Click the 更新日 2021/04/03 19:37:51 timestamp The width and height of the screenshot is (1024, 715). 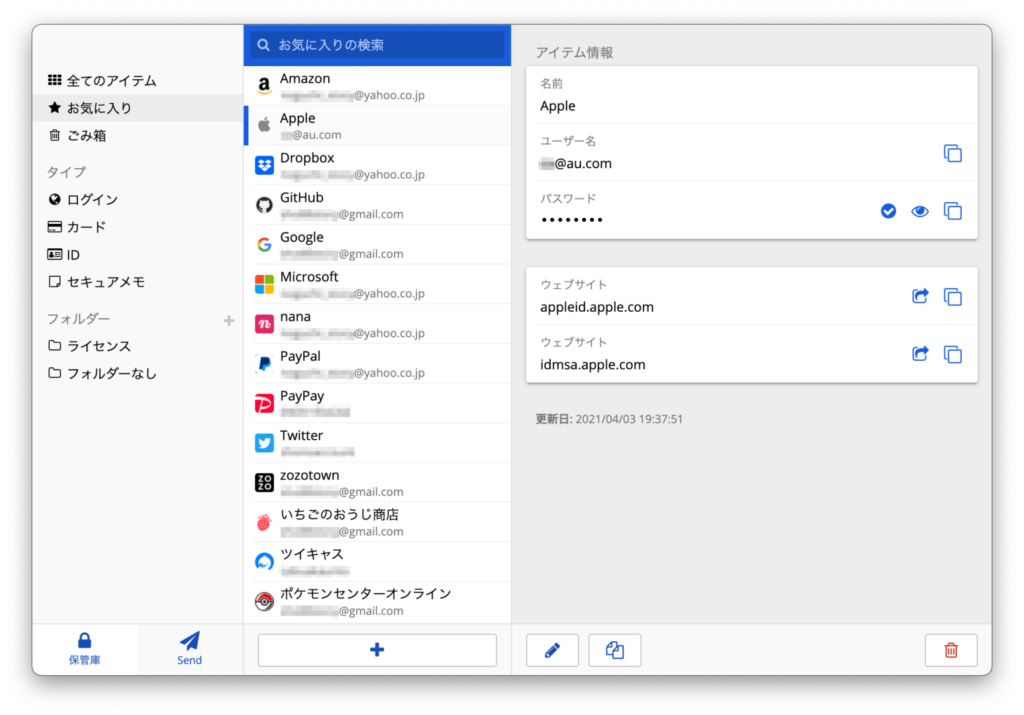(x=609, y=419)
